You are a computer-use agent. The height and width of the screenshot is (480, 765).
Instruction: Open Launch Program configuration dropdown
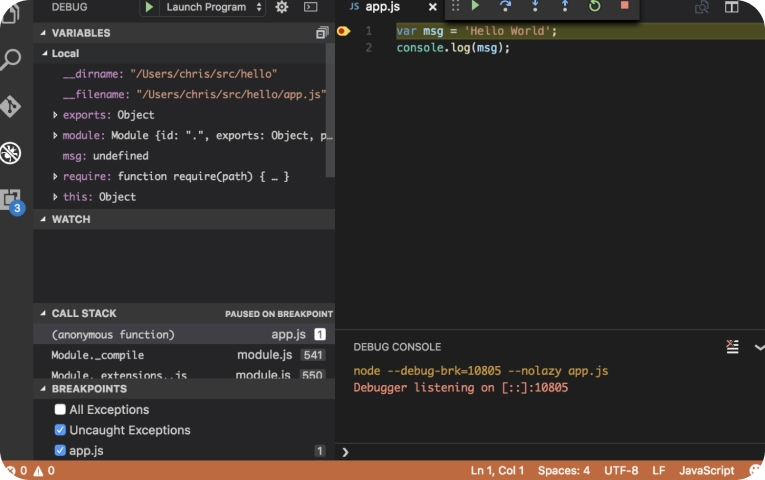click(214, 7)
